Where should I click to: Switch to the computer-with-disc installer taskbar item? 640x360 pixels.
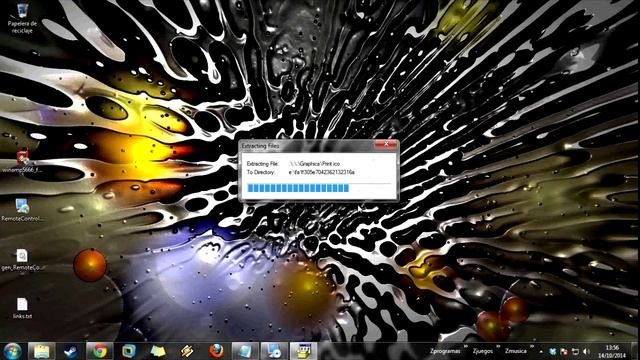274,351
